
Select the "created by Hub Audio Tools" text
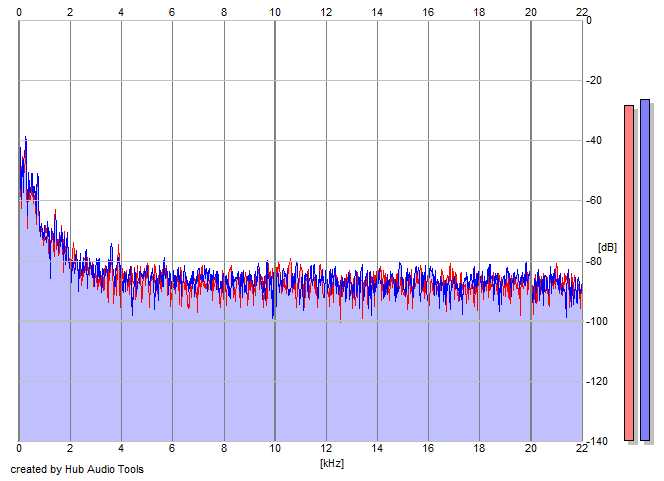tap(77, 469)
